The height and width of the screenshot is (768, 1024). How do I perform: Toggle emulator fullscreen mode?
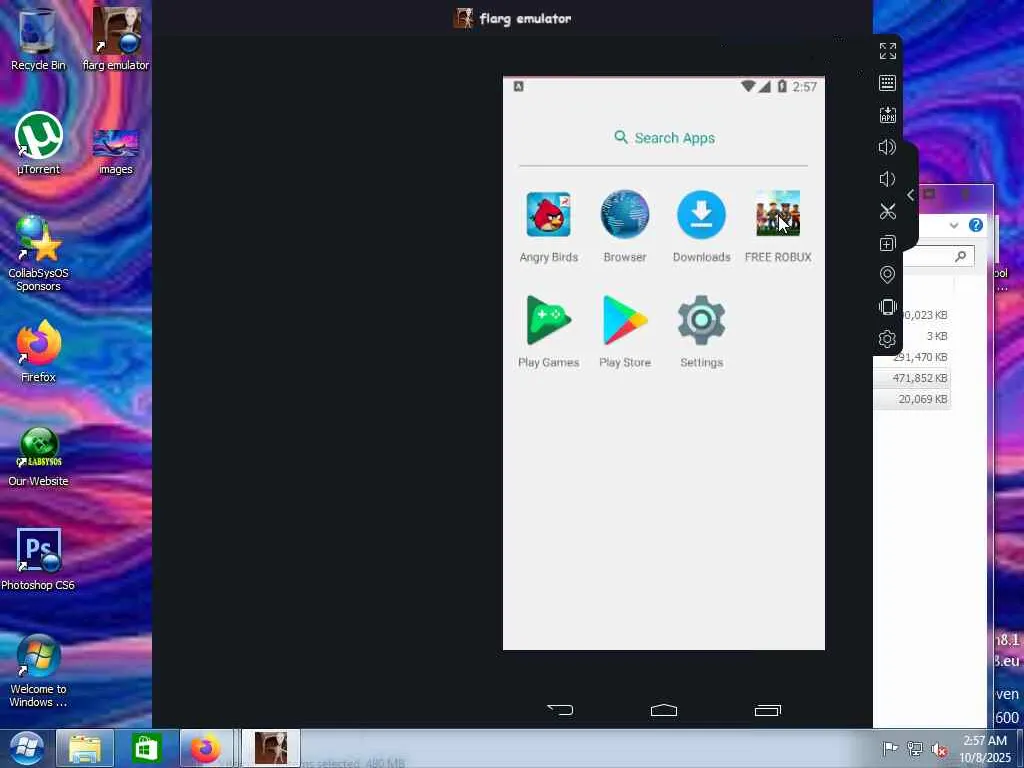888,51
